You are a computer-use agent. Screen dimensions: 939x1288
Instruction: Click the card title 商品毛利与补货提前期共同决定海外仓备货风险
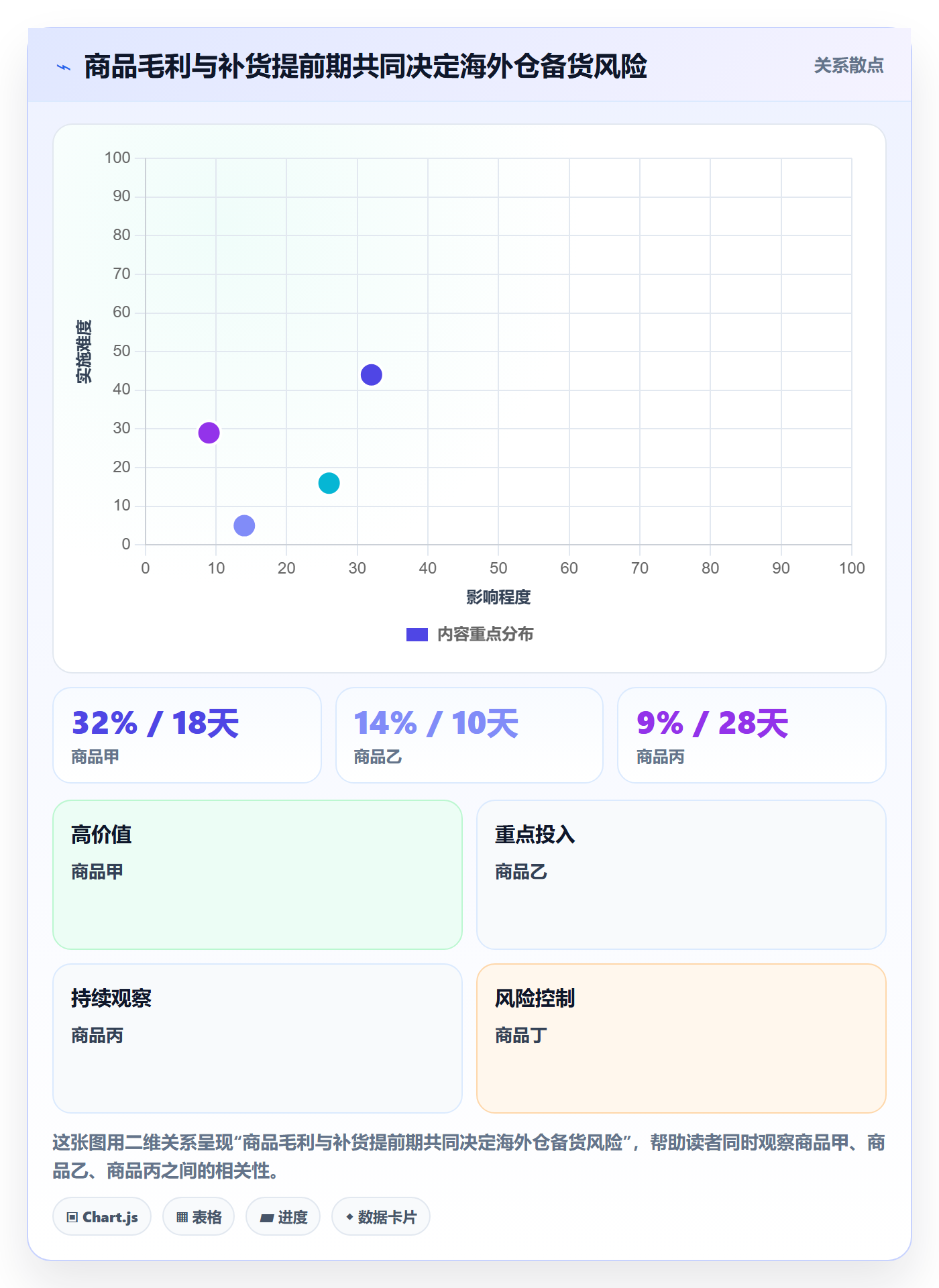pyautogui.click(x=366, y=66)
